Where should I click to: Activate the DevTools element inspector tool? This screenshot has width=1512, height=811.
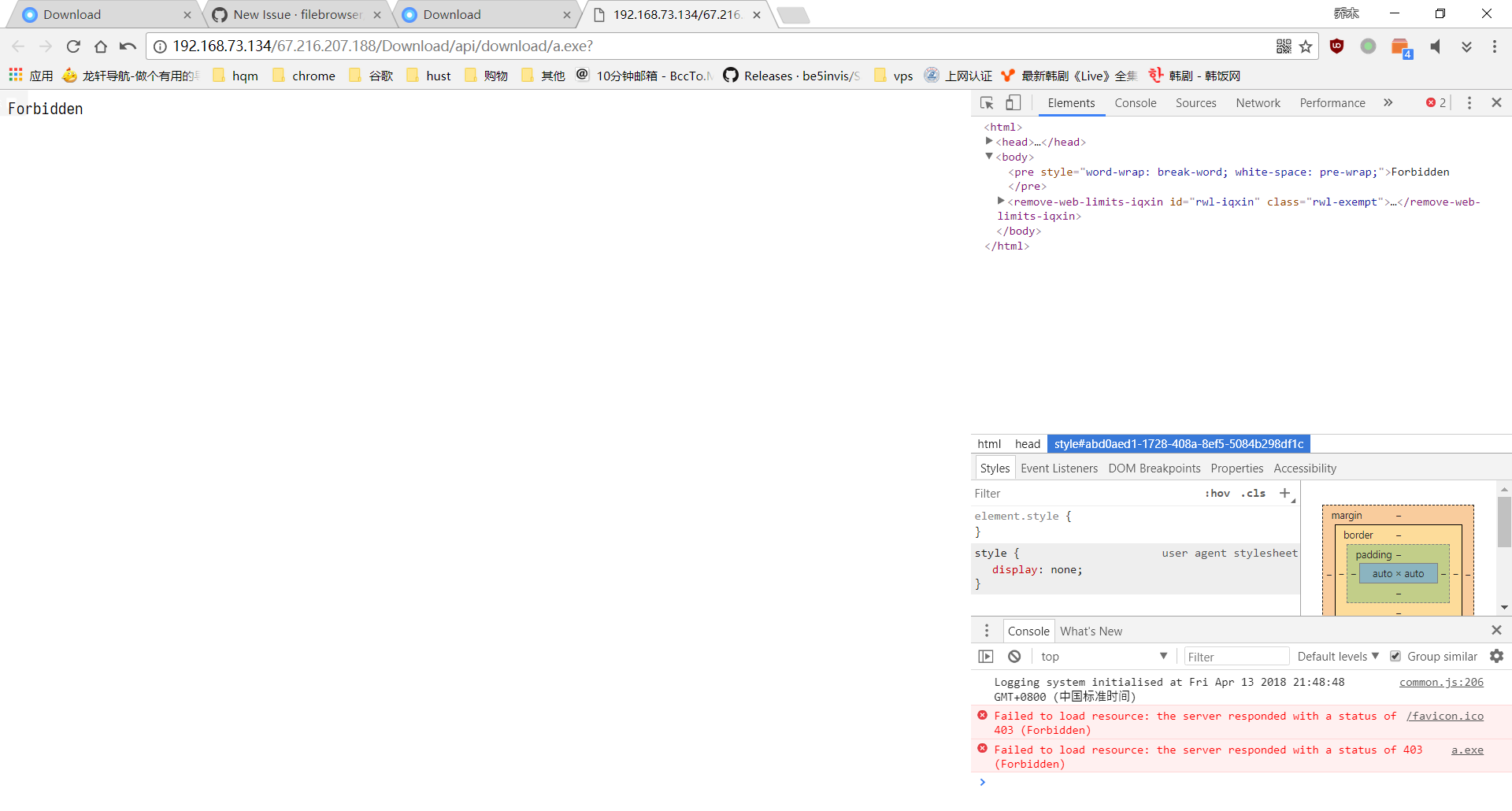[987, 103]
